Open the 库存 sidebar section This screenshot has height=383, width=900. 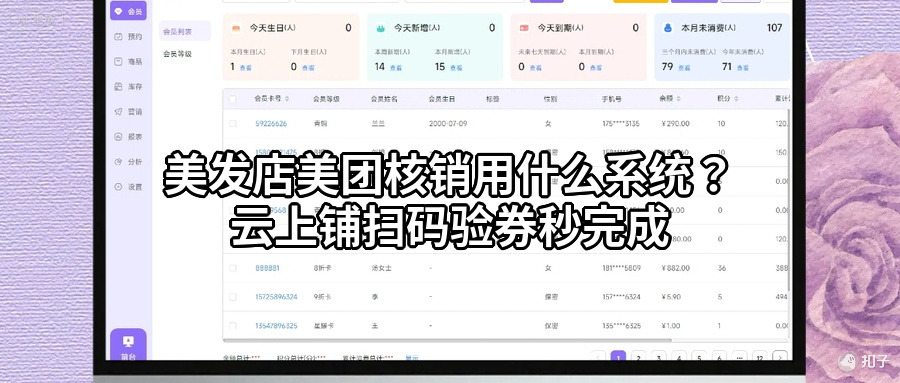point(128,87)
